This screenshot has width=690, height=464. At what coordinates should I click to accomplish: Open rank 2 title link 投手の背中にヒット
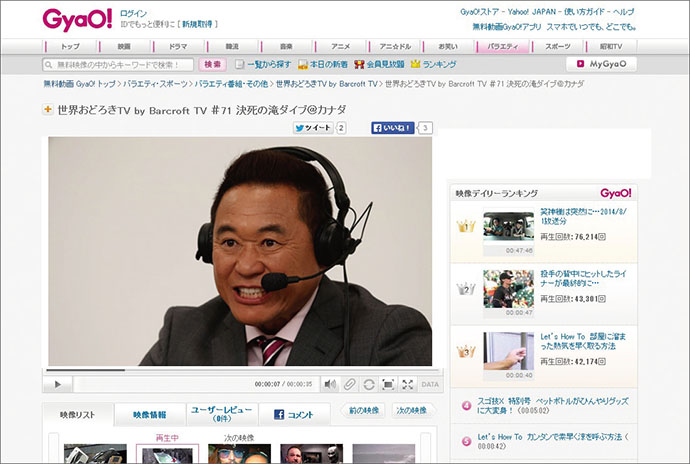tap(583, 278)
